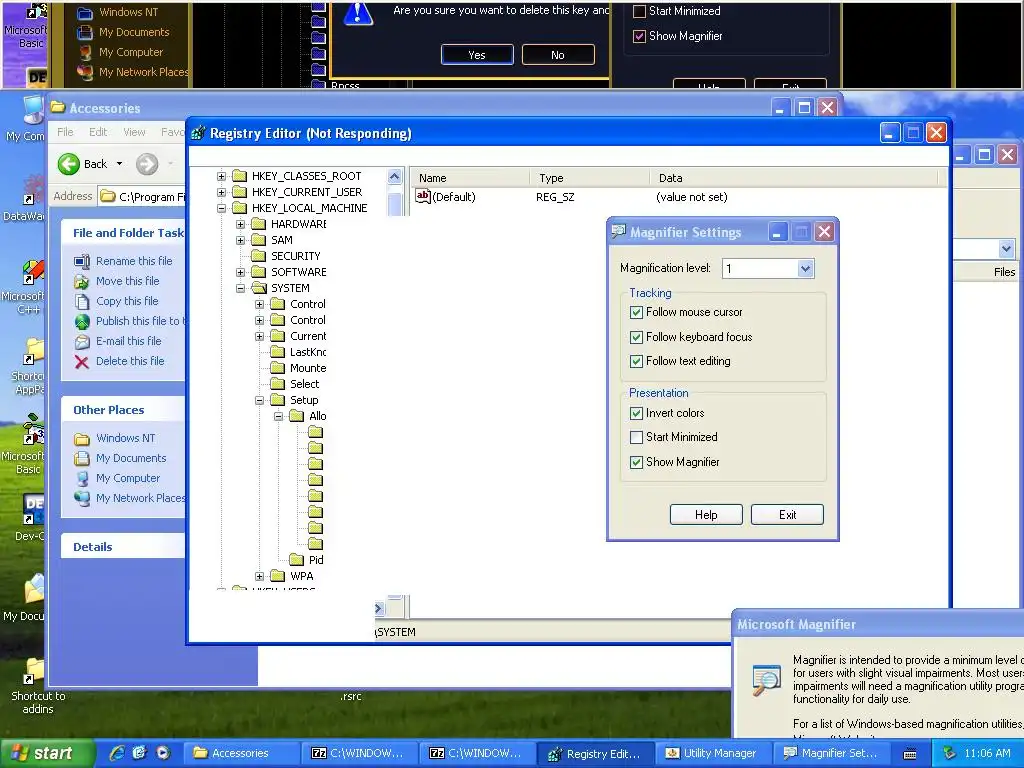Select the SECURITY key folder icon

pos(259,256)
